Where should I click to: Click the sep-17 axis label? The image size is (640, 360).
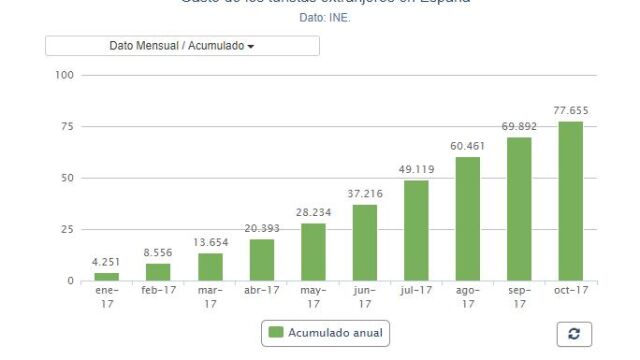(519, 297)
